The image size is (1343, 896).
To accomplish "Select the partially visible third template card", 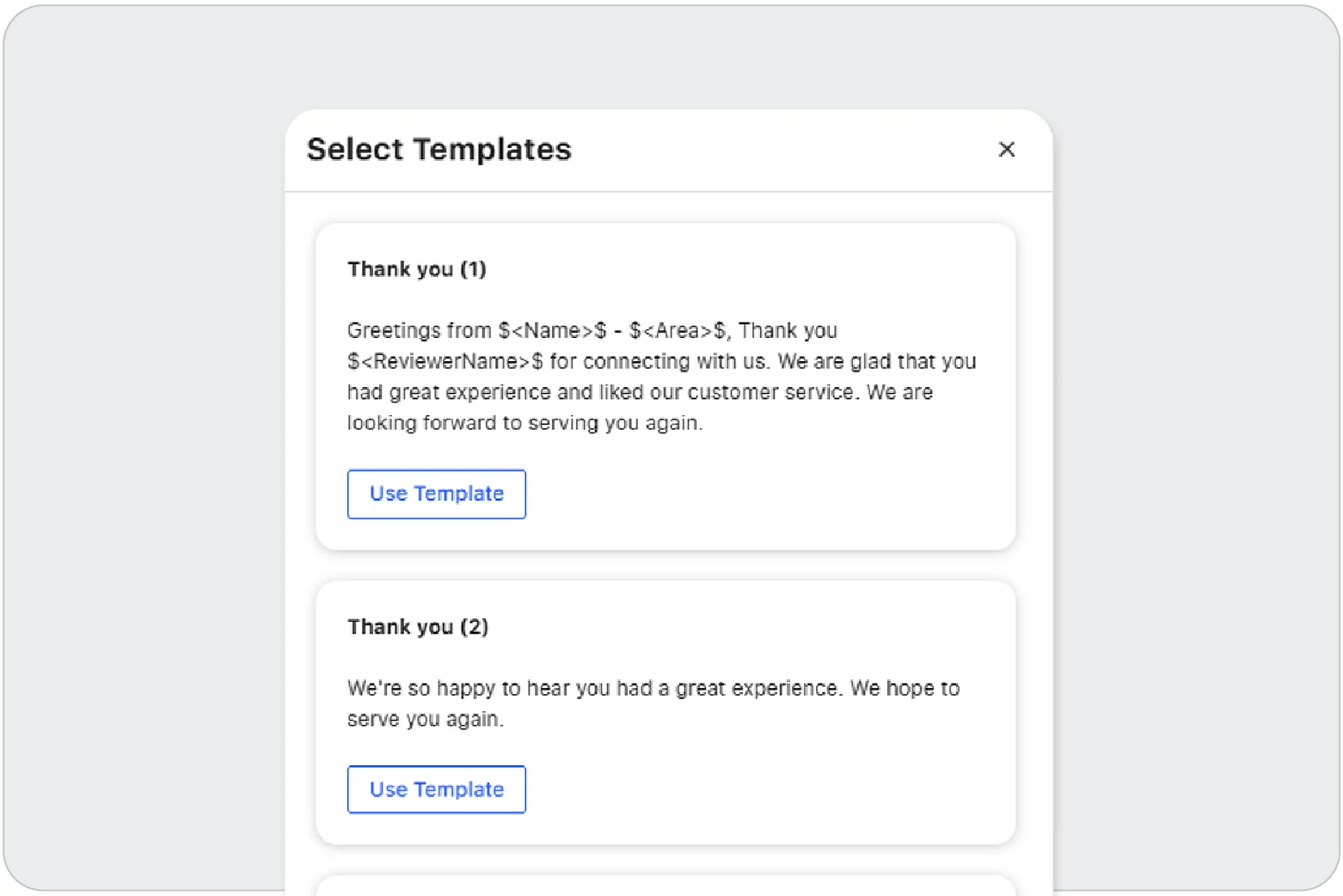I will [x=665, y=886].
